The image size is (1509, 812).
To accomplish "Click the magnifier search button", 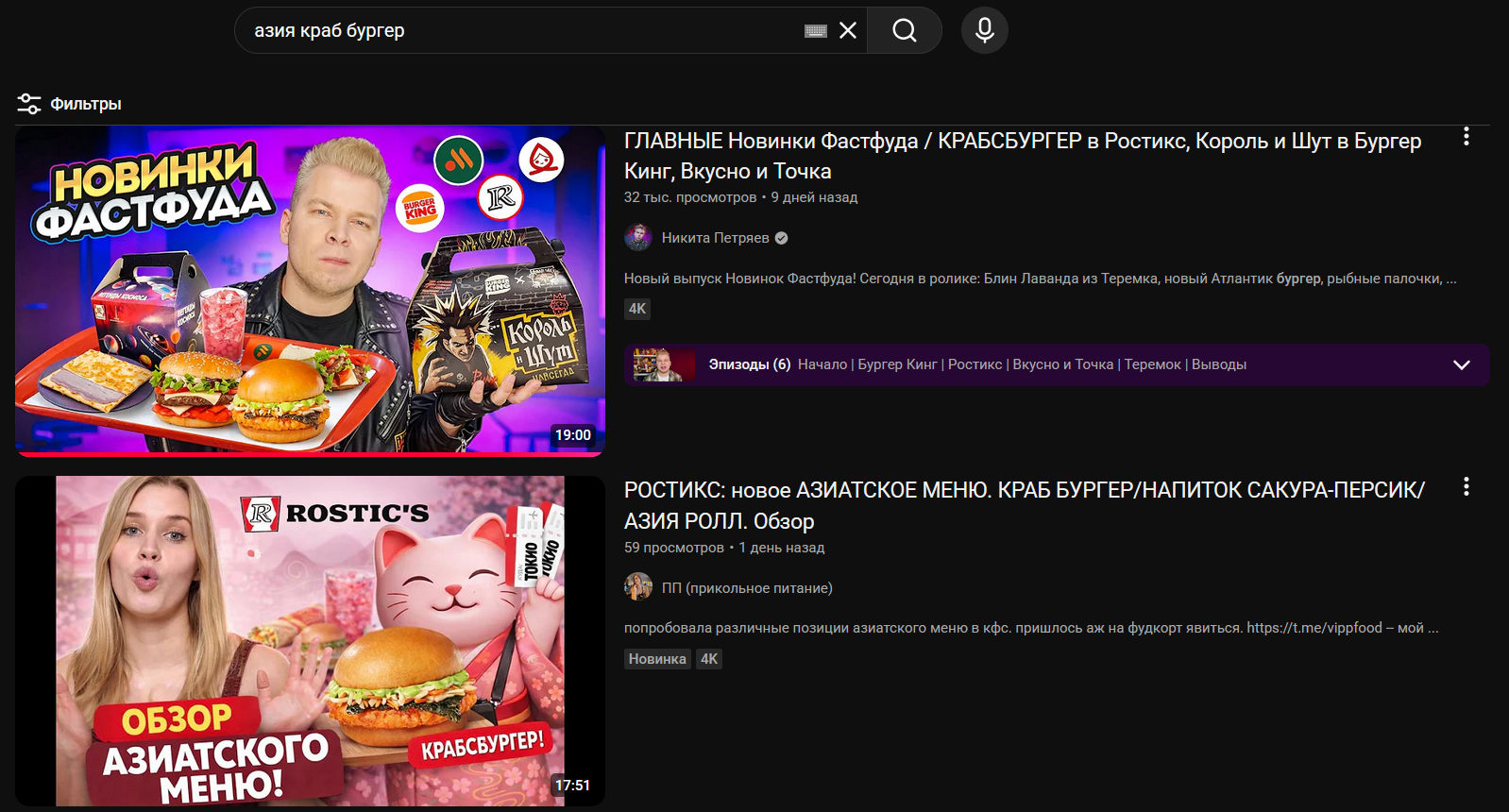I will (904, 30).
